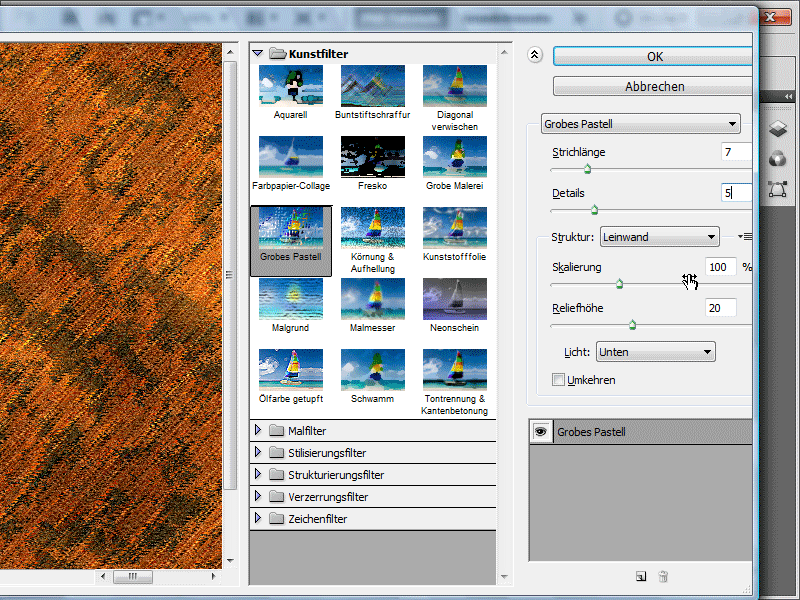Select the Malmesser filter
The image size is (800, 600).
(x=372, y=298)
